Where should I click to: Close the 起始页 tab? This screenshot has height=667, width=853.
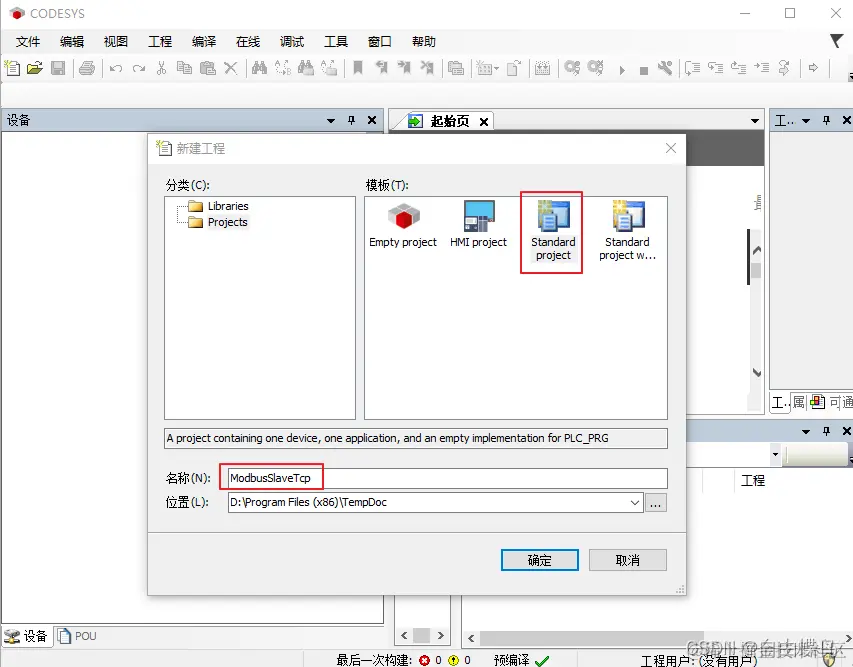pos(484,121)
